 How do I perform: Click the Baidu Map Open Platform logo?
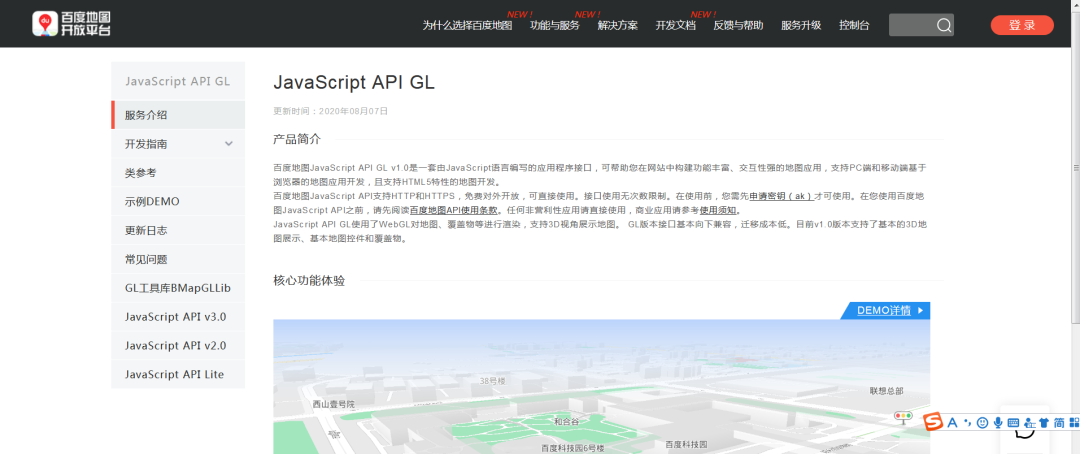72,23
